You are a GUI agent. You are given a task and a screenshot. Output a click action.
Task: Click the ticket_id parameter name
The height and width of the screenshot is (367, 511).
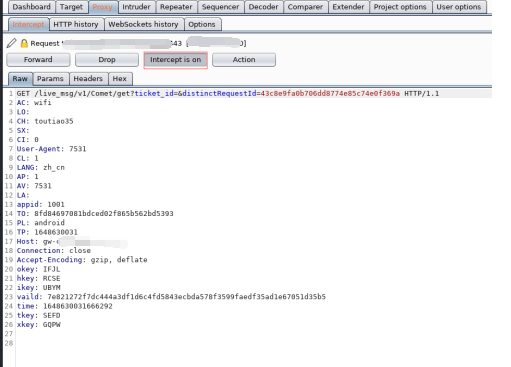coord(154,94)
